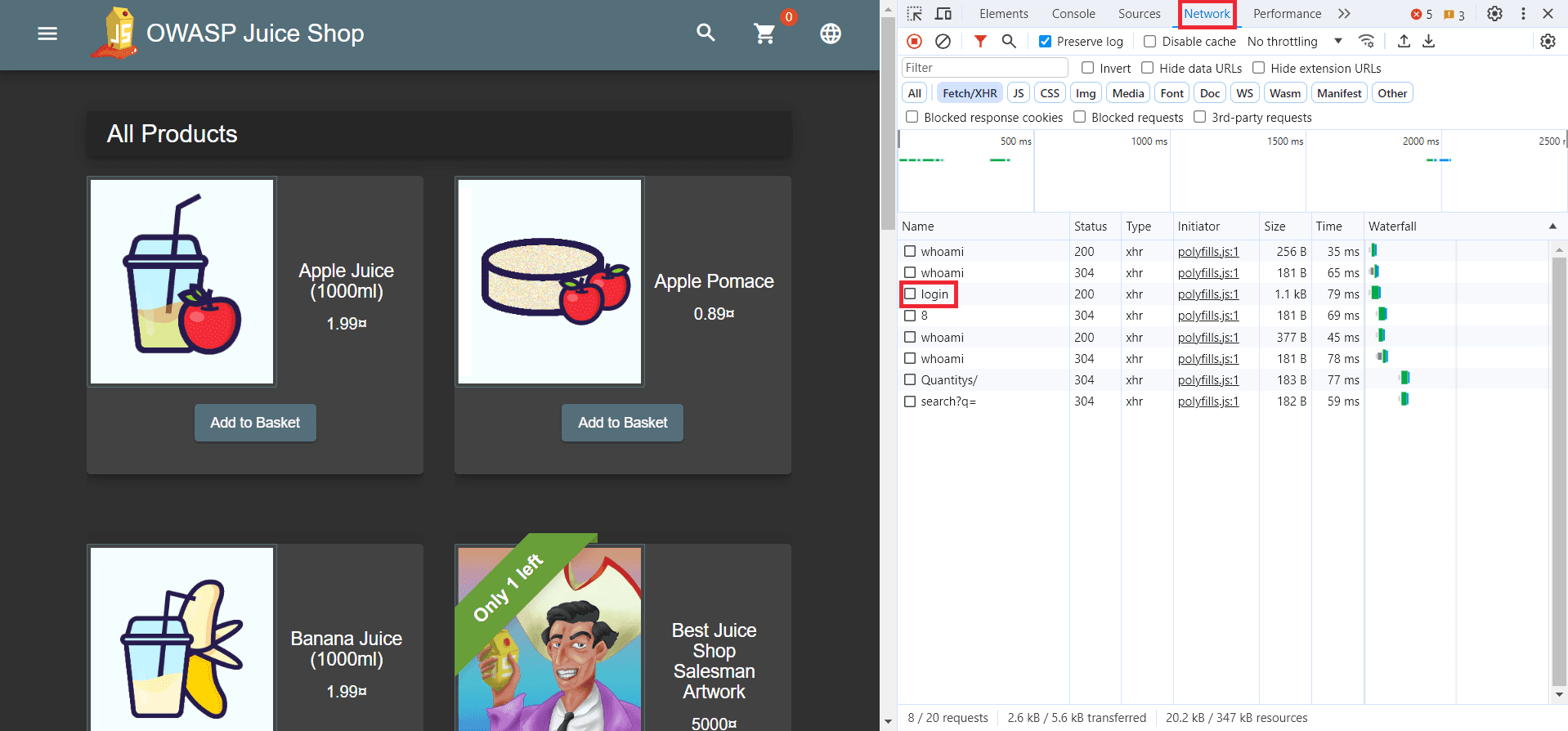Click the request list scrollbar

(x=1559, y=471)
